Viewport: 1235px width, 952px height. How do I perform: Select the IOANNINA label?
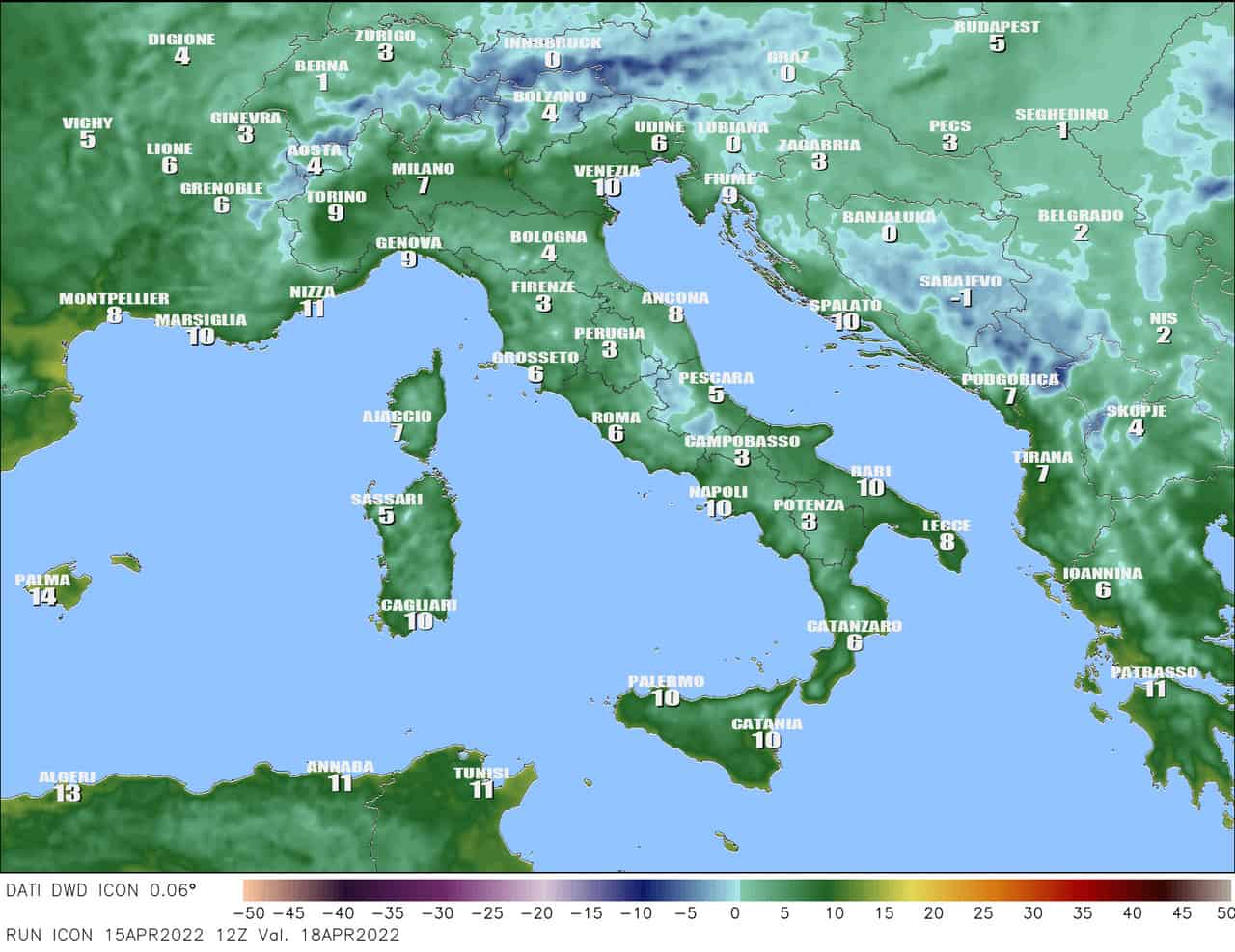pyautogui.click(x=1103, y=574)
